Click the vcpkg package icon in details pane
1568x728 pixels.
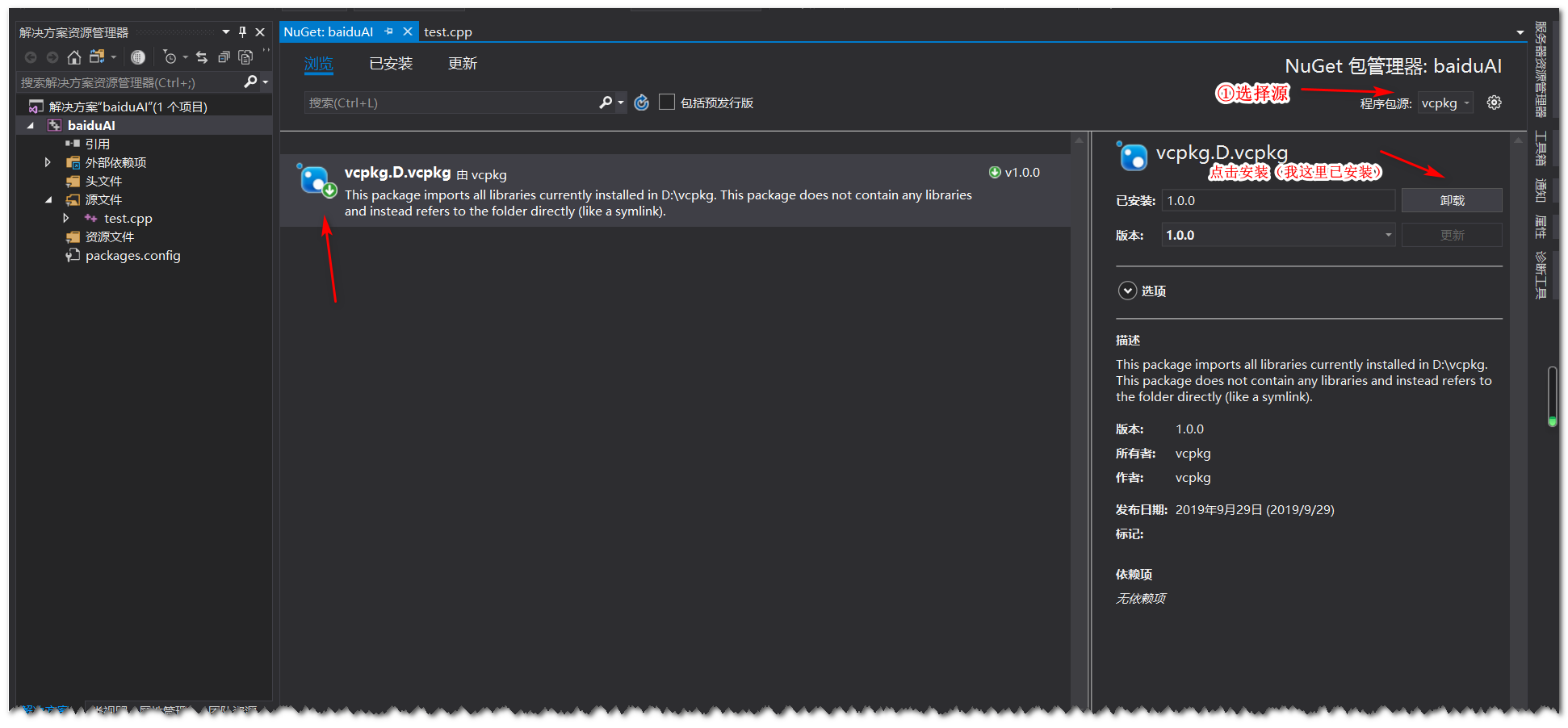[1132, 156]
